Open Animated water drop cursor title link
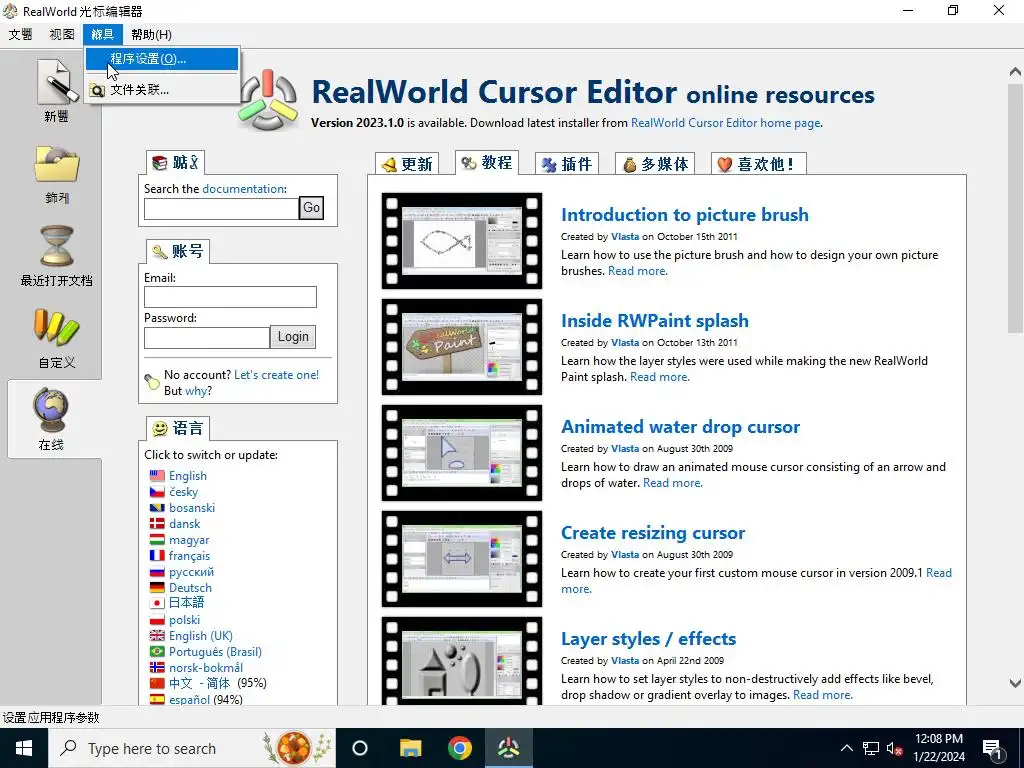Image resolution: width=1024 pixels, height=768 pixels. (x=680, y=427)
